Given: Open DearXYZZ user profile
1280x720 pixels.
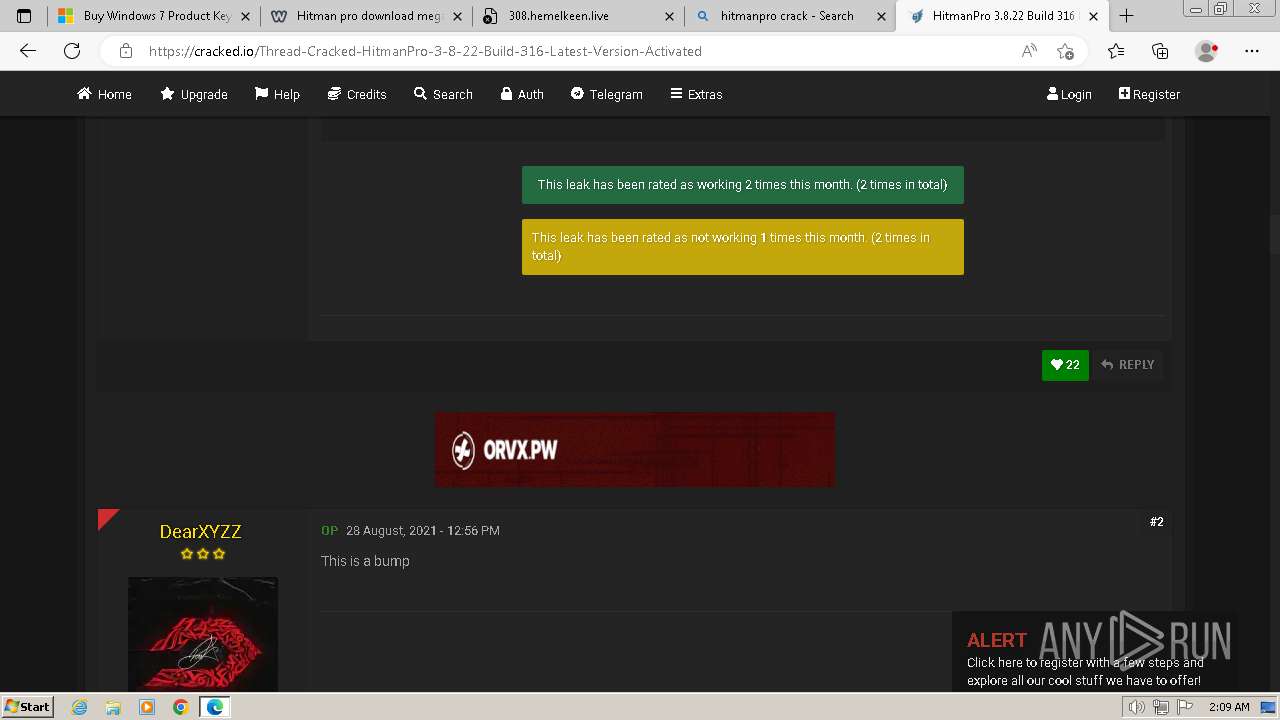Looking at the screenshot, I should pos(201,531).
